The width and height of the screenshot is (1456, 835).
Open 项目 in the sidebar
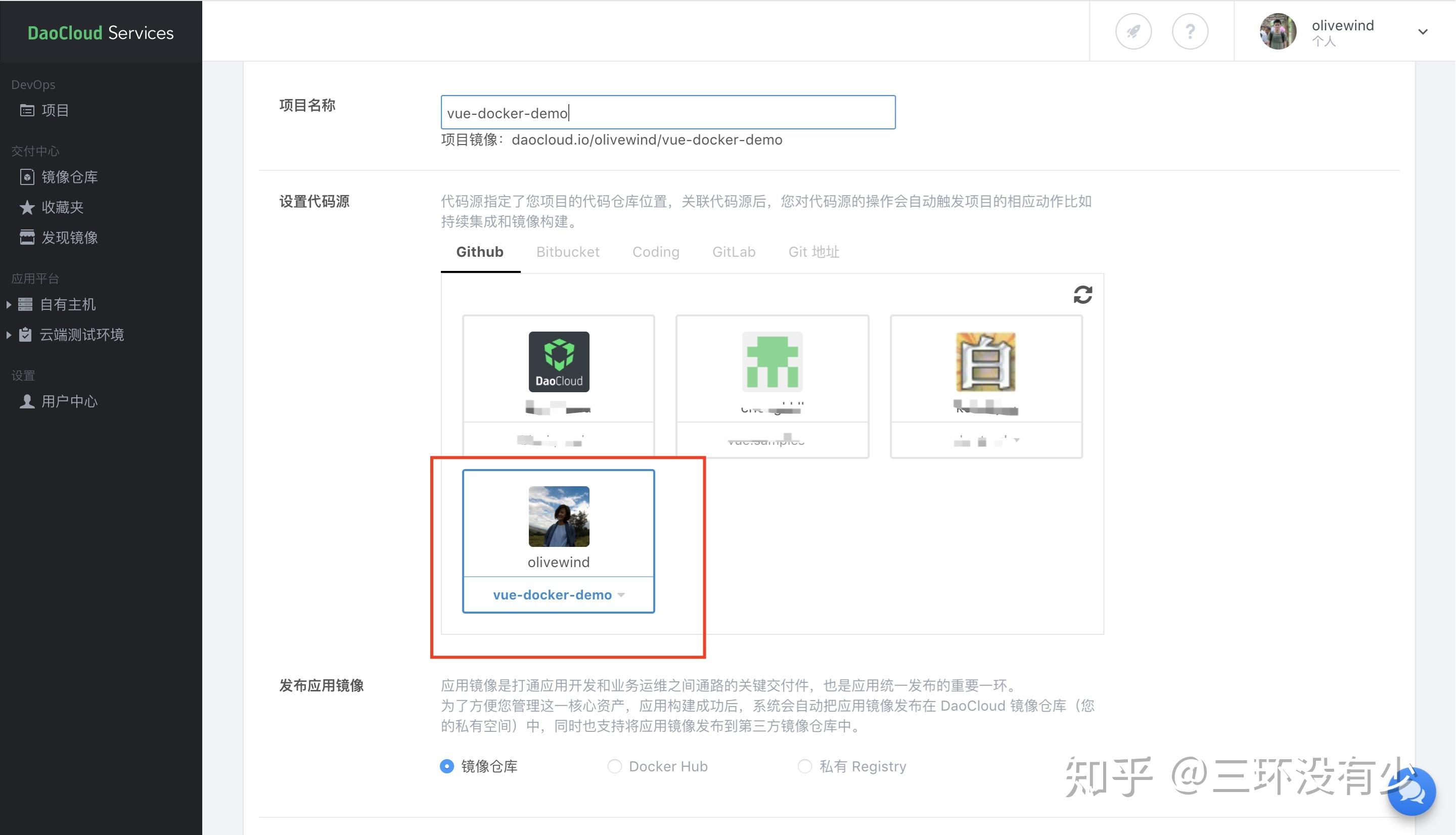tap(55, 110)
